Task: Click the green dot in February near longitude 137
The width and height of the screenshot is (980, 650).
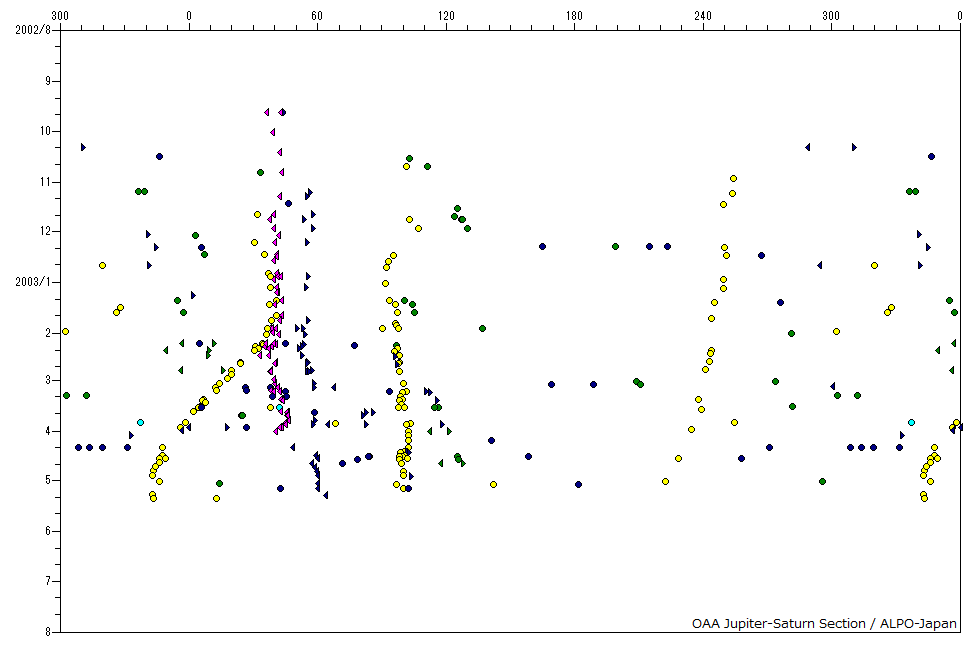Action: (x=482, y=328)
